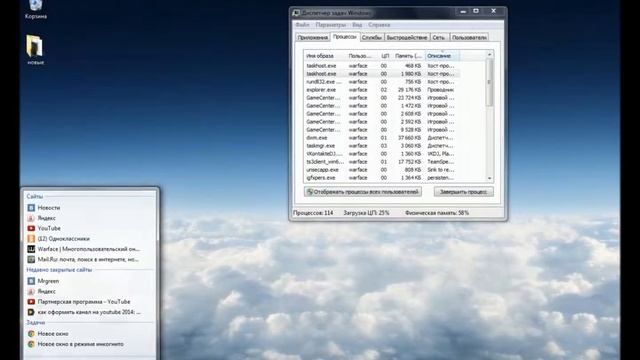Select the GameCenter row using 1 472 KB
This screenshot has width=640, height=360.
point(382,106)
